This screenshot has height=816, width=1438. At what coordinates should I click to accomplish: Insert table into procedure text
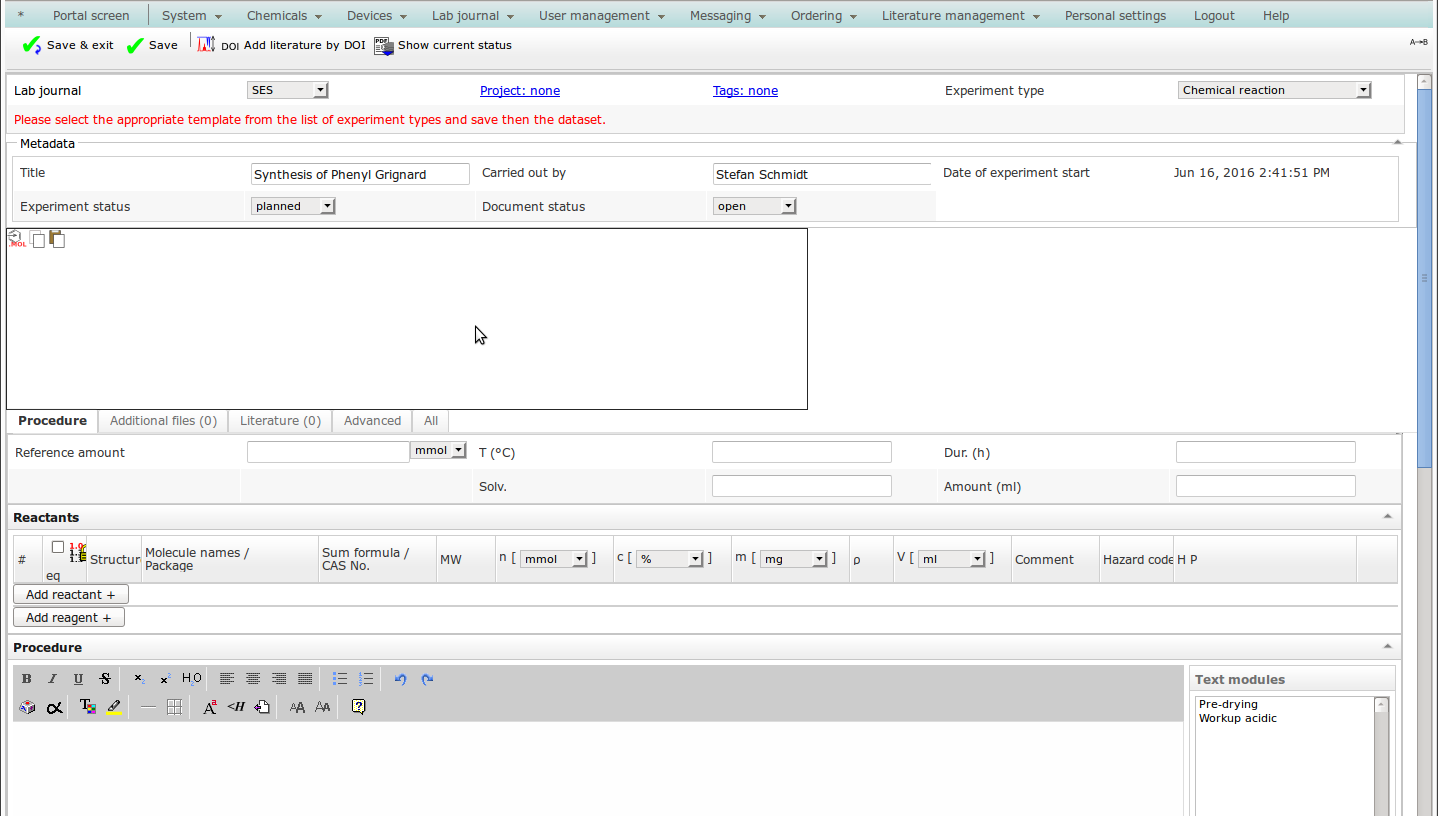pos(174,707)
